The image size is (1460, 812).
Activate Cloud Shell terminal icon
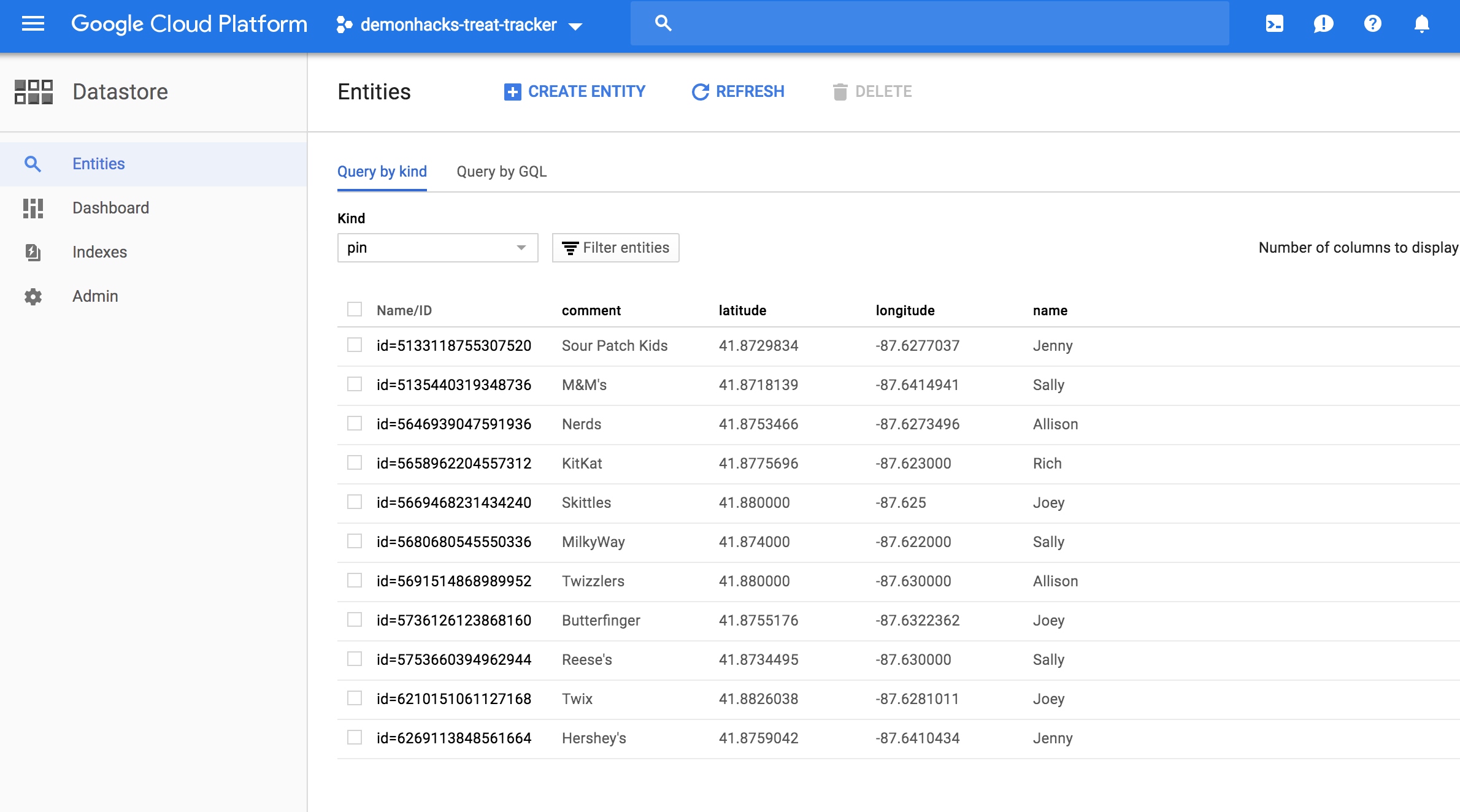(1274, 24)
